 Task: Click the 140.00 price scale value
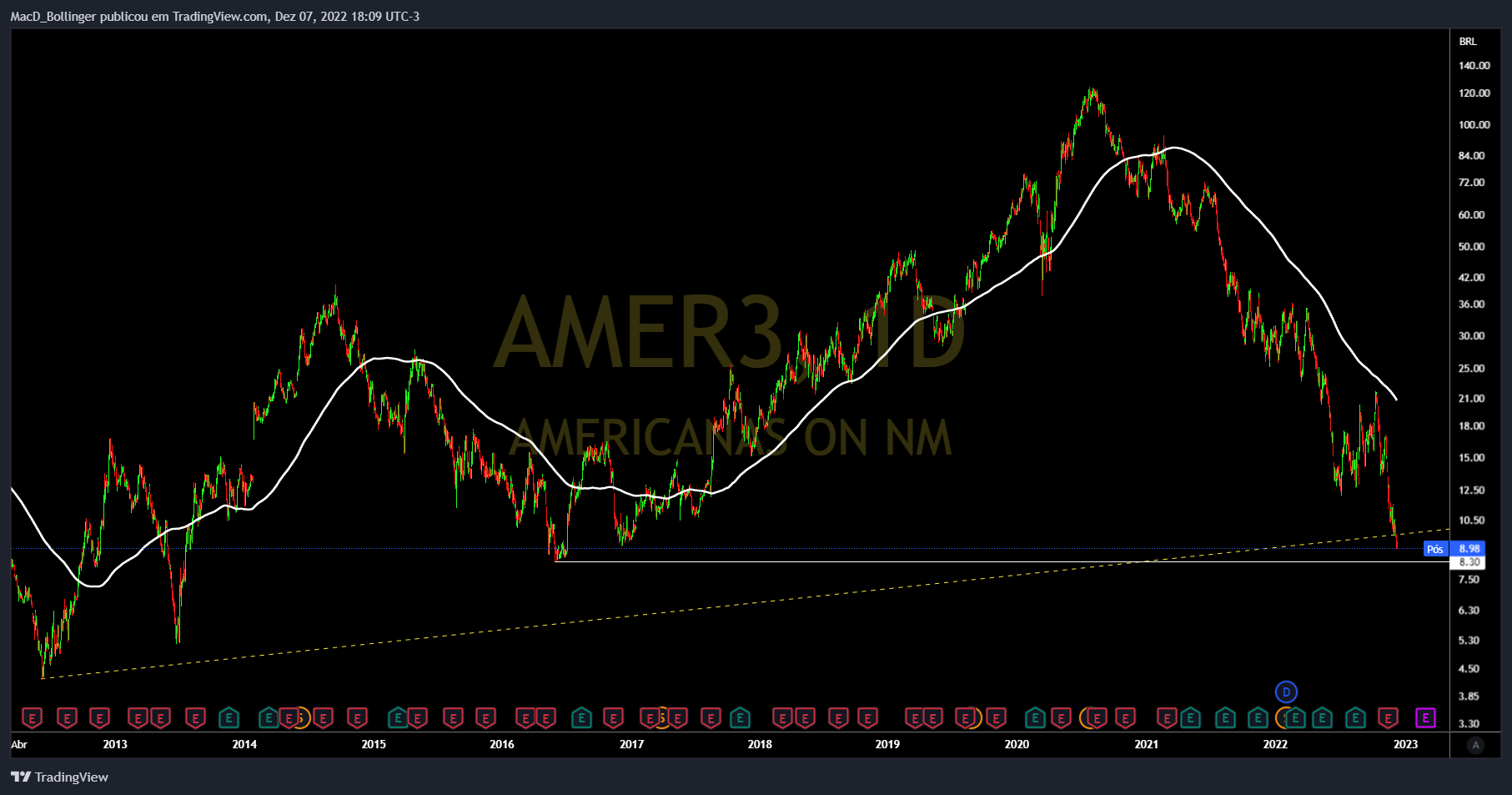click(x=1474, y=66)
